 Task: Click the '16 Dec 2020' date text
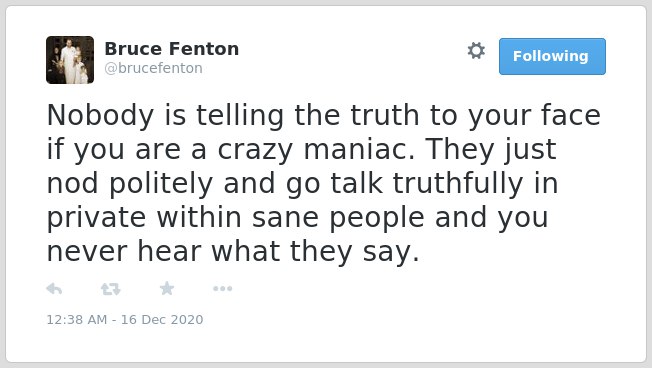162,319
